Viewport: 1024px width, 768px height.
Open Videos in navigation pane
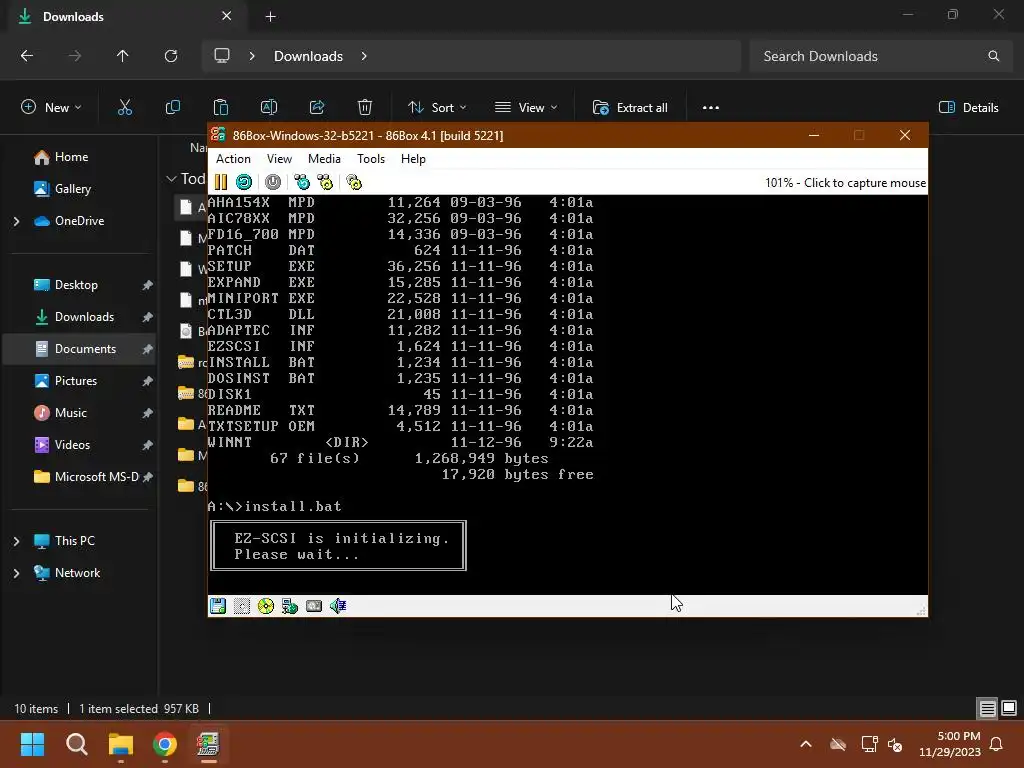click(82, 445)
